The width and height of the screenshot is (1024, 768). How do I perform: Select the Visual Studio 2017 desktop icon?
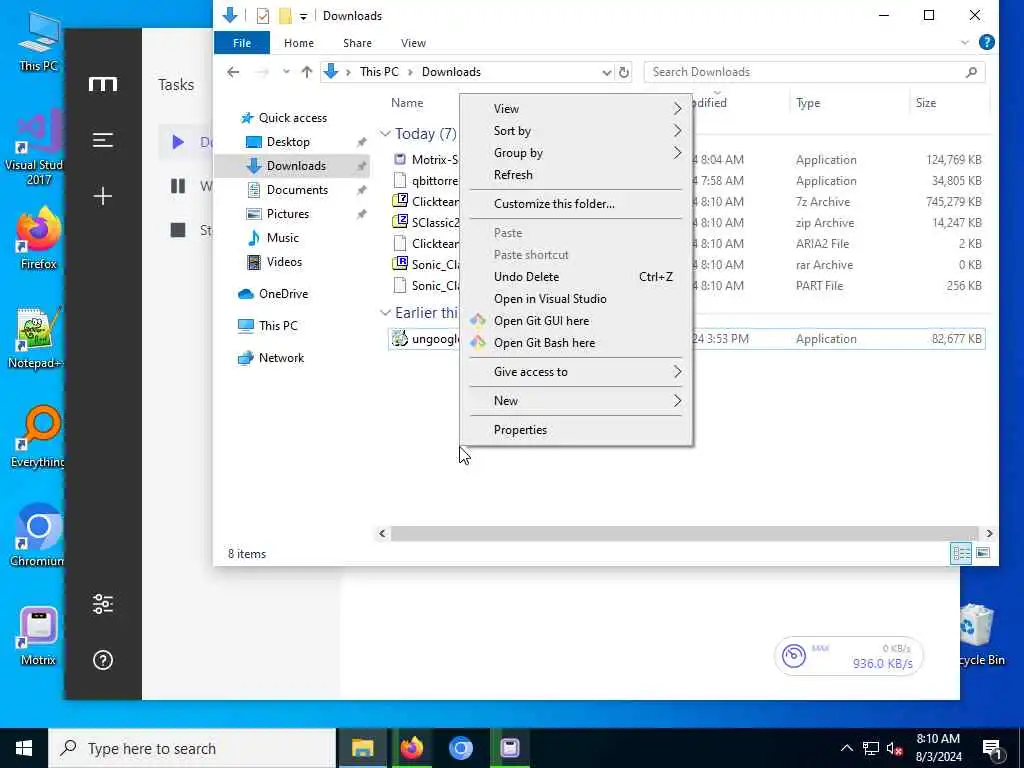pyautogui.click(x=35, y=146)
